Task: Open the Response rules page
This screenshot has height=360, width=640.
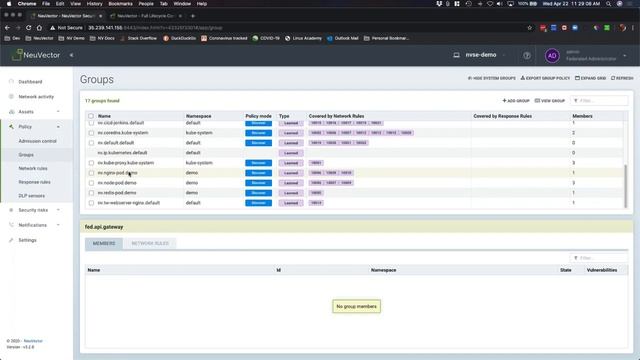Action: tap(34, 182)
